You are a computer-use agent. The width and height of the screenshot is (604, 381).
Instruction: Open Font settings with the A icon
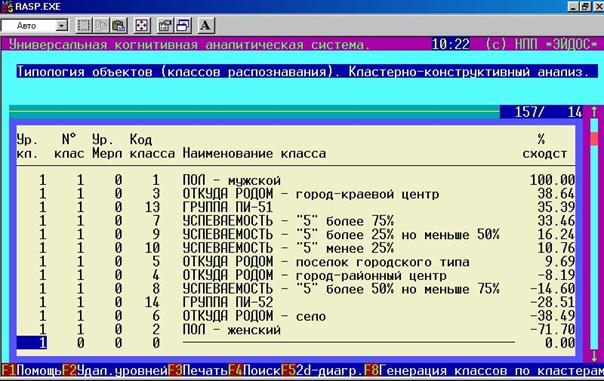(x=206, y=25)
